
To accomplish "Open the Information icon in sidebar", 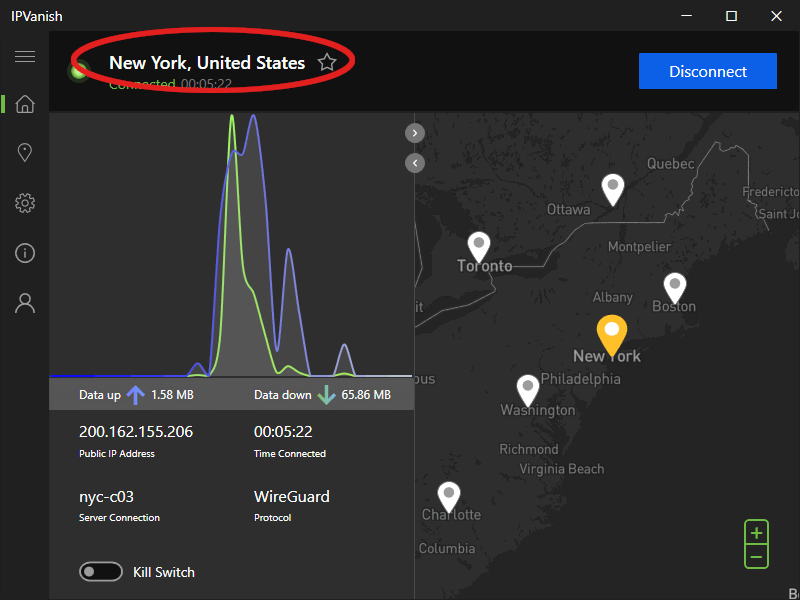I will [25, 253].
